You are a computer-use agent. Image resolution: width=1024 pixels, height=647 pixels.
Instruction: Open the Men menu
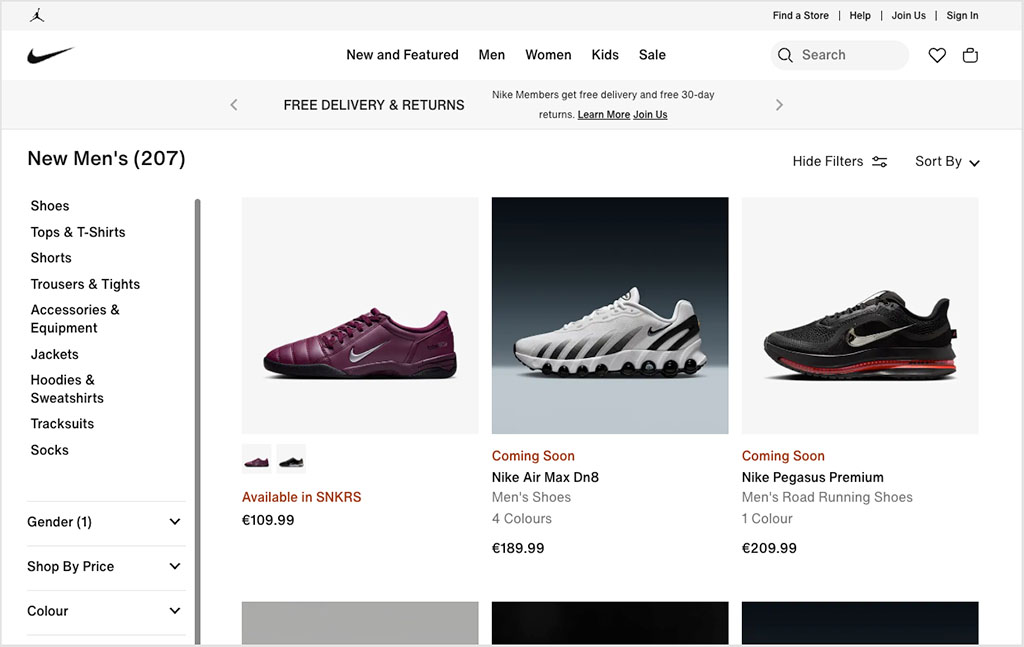pyautogui.click(x=492, y=55)
